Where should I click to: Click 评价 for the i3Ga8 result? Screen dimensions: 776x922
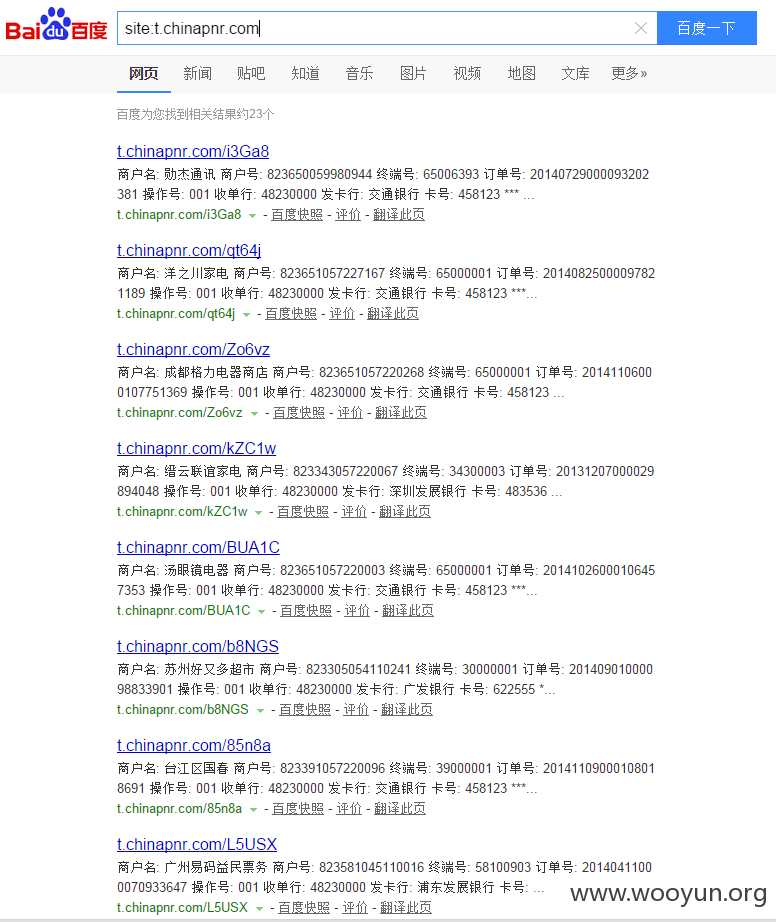pos(348,215)
